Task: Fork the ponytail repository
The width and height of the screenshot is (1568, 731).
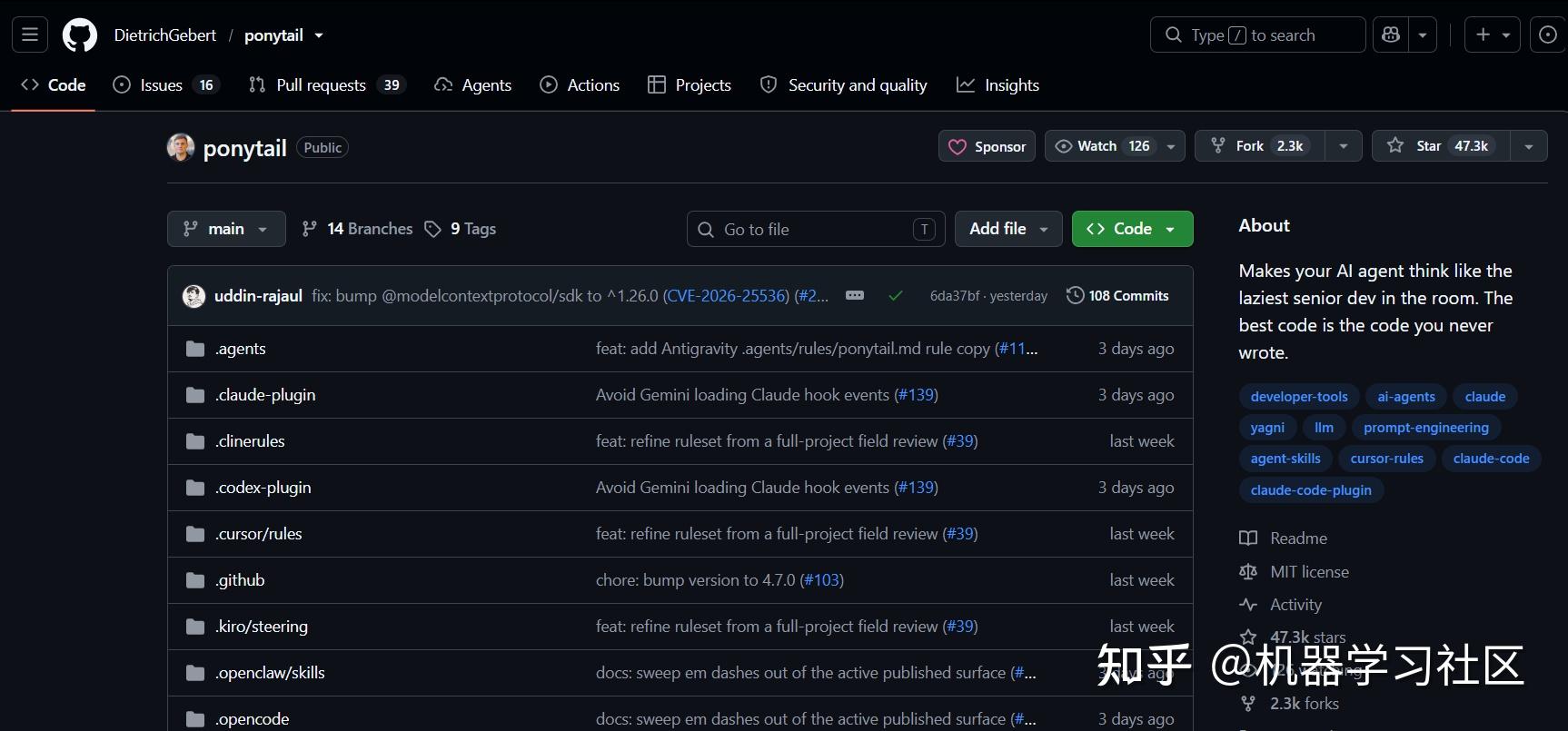Action: (1260, 146)
